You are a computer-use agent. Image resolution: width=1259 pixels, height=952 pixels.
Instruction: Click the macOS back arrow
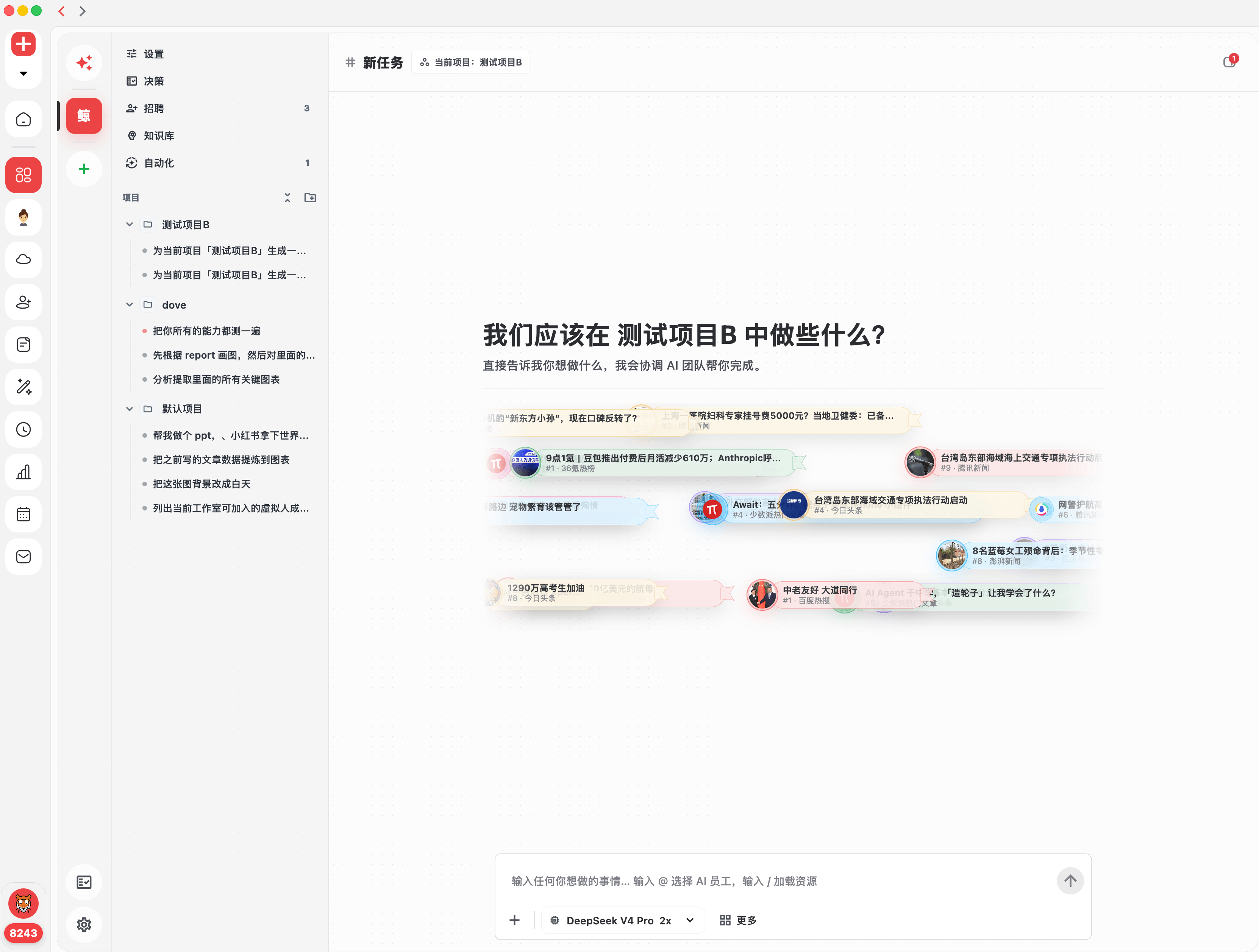point(62,11)
